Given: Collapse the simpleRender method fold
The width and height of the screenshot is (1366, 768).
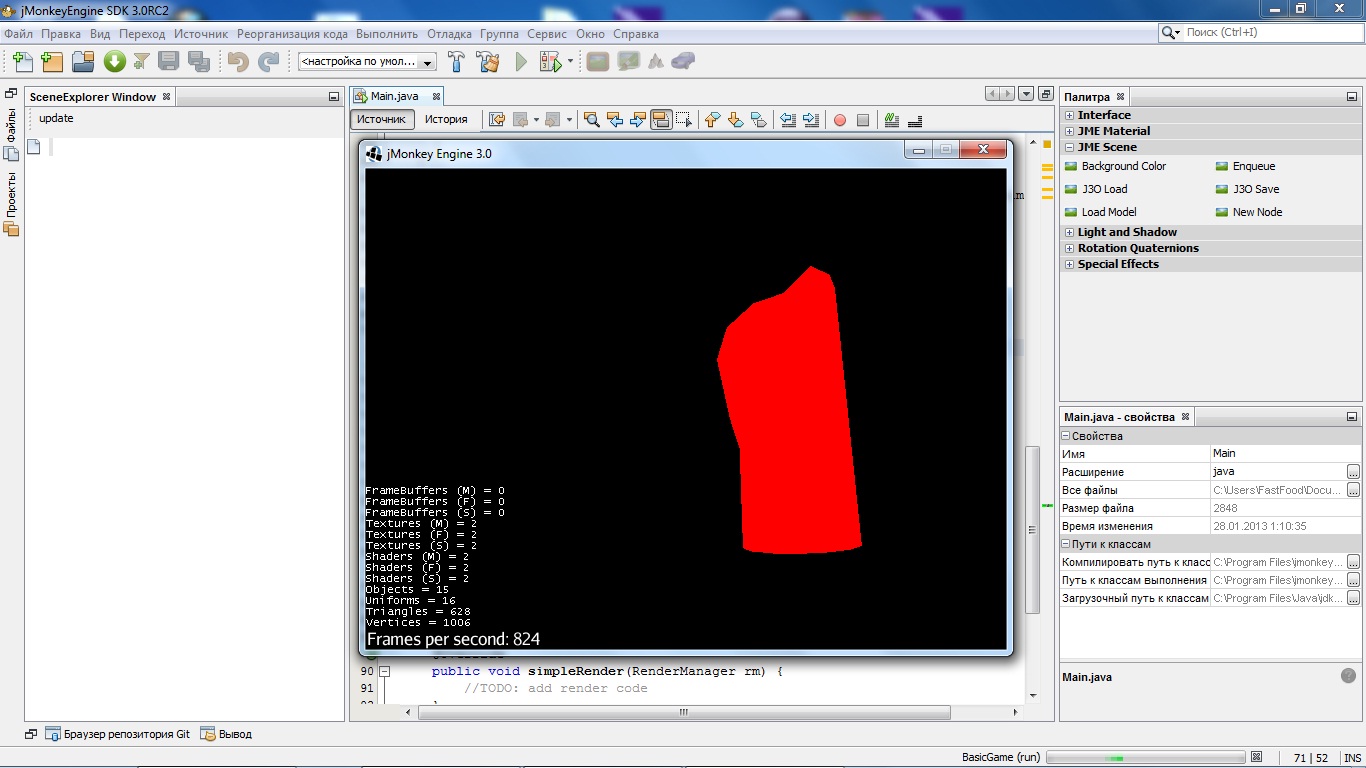Looking at the screenshot, I should (385, 672).
